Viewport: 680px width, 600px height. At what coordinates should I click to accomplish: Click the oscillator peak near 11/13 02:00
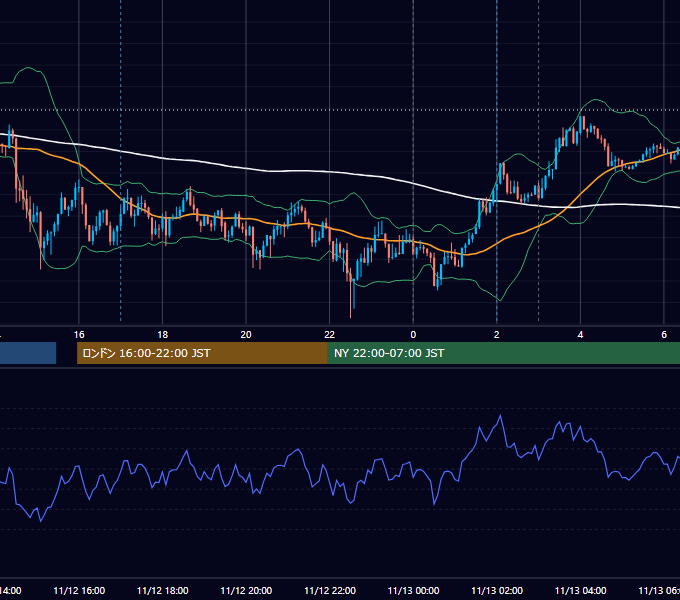(500, 416)
